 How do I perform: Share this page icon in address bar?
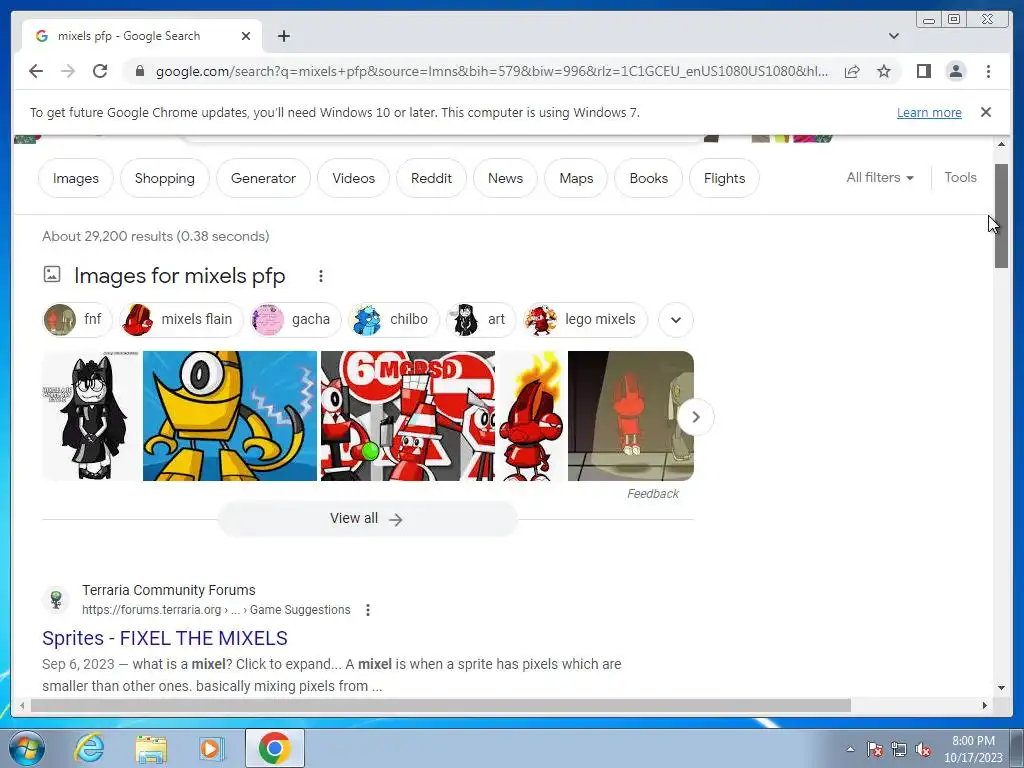point(852,71)
